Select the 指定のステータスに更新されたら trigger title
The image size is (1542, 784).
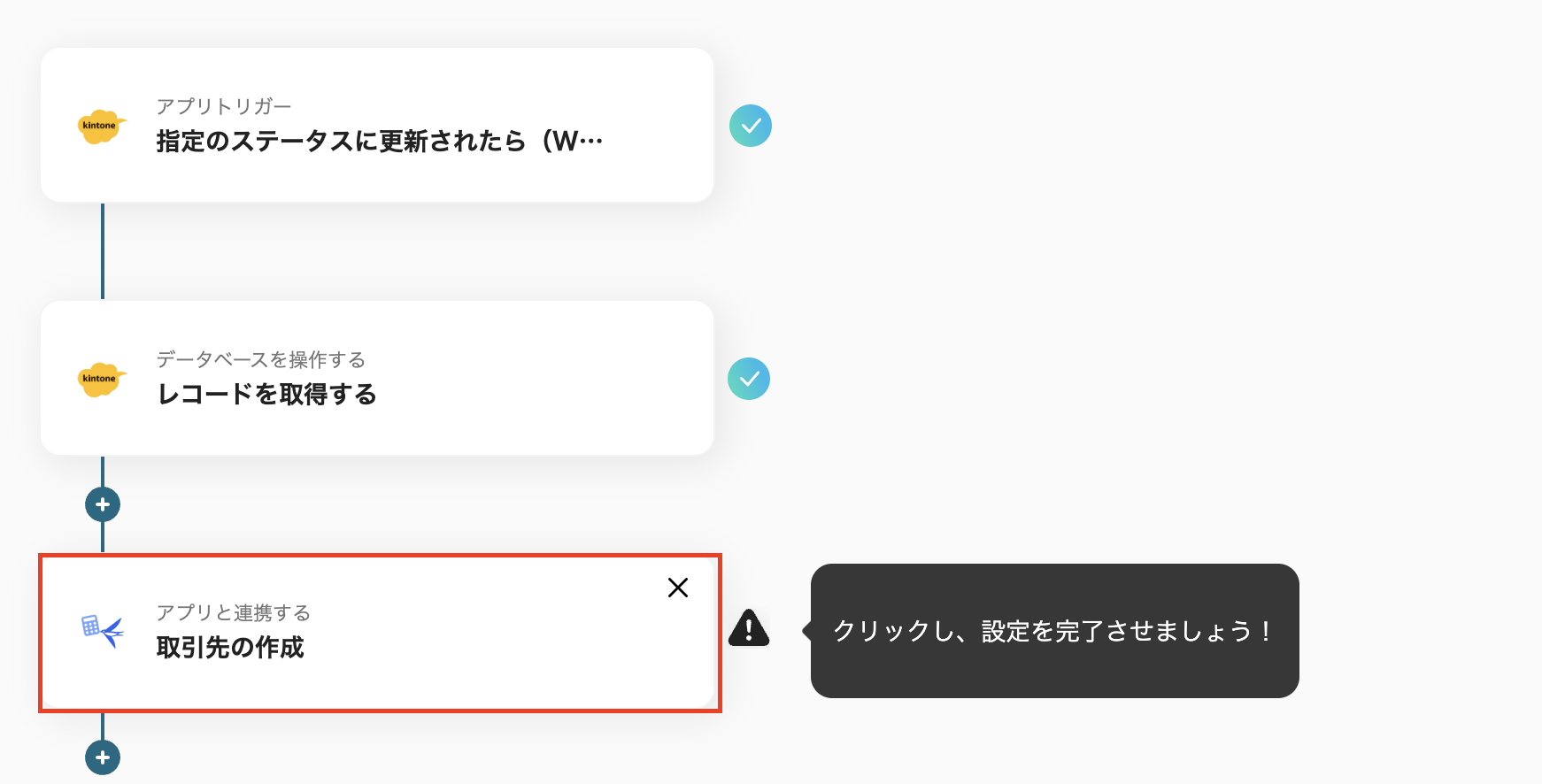[378, 139]
